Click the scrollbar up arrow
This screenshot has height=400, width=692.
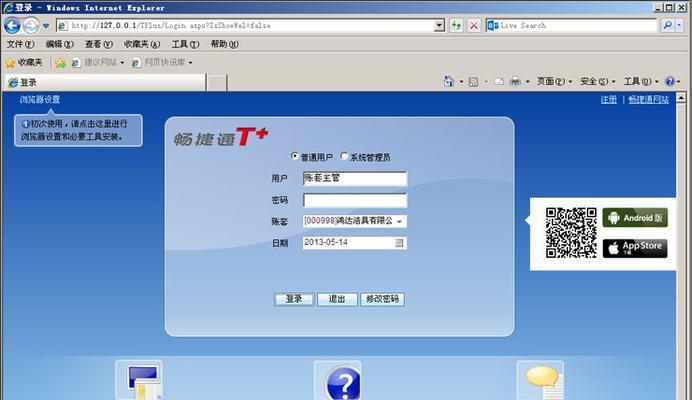[681, 98]
